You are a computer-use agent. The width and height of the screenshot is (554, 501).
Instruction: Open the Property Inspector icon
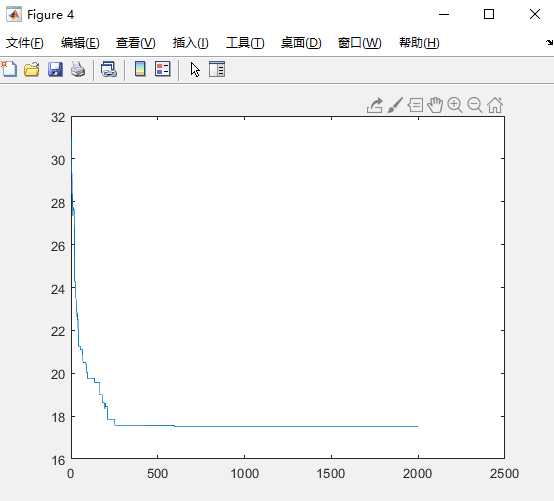point(217,69)
